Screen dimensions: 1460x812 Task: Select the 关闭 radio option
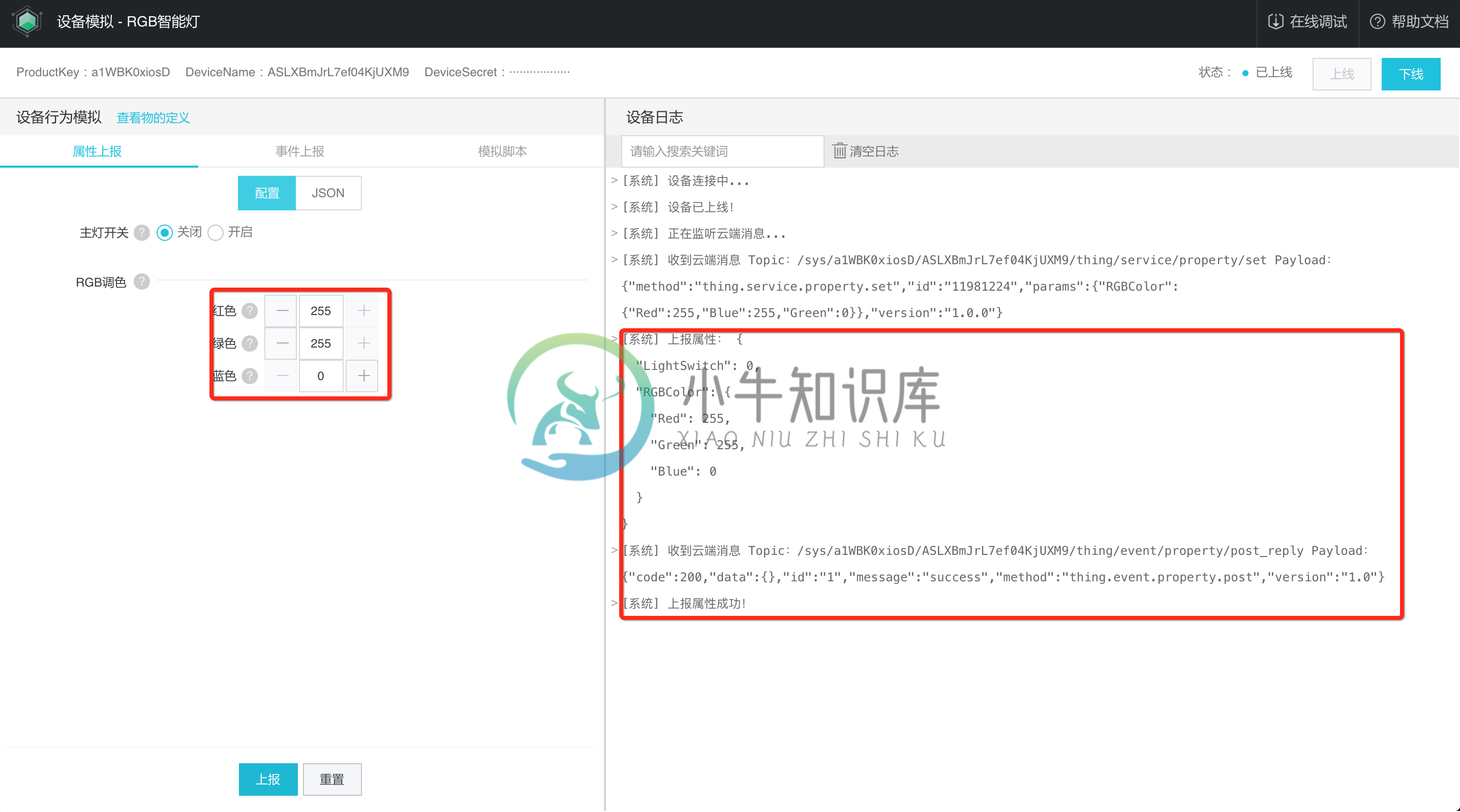point(165,233)
